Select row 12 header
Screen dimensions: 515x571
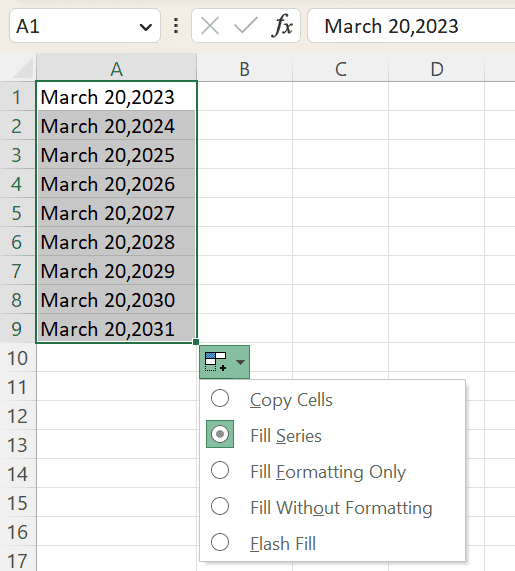click(17, 416)
